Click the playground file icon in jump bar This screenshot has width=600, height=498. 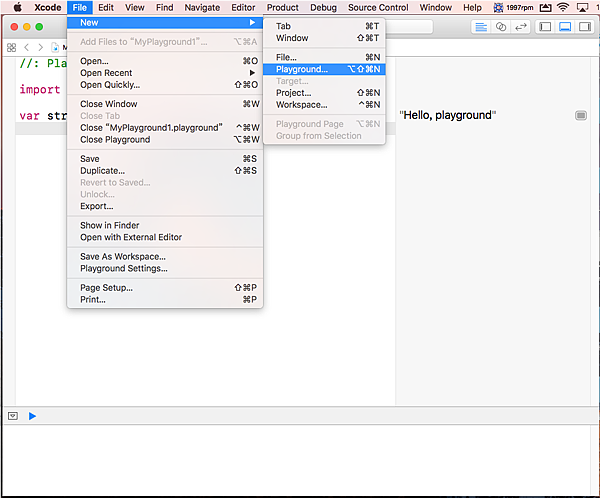[x=55, y=47]
